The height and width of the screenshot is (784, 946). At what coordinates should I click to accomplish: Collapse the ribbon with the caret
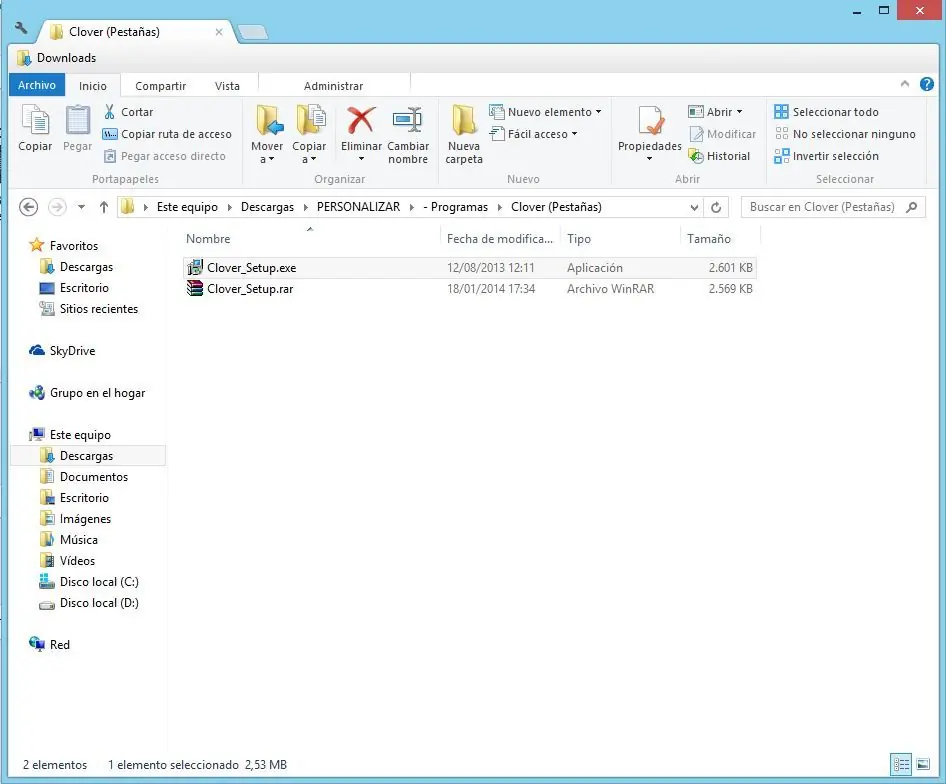point(904,84)
